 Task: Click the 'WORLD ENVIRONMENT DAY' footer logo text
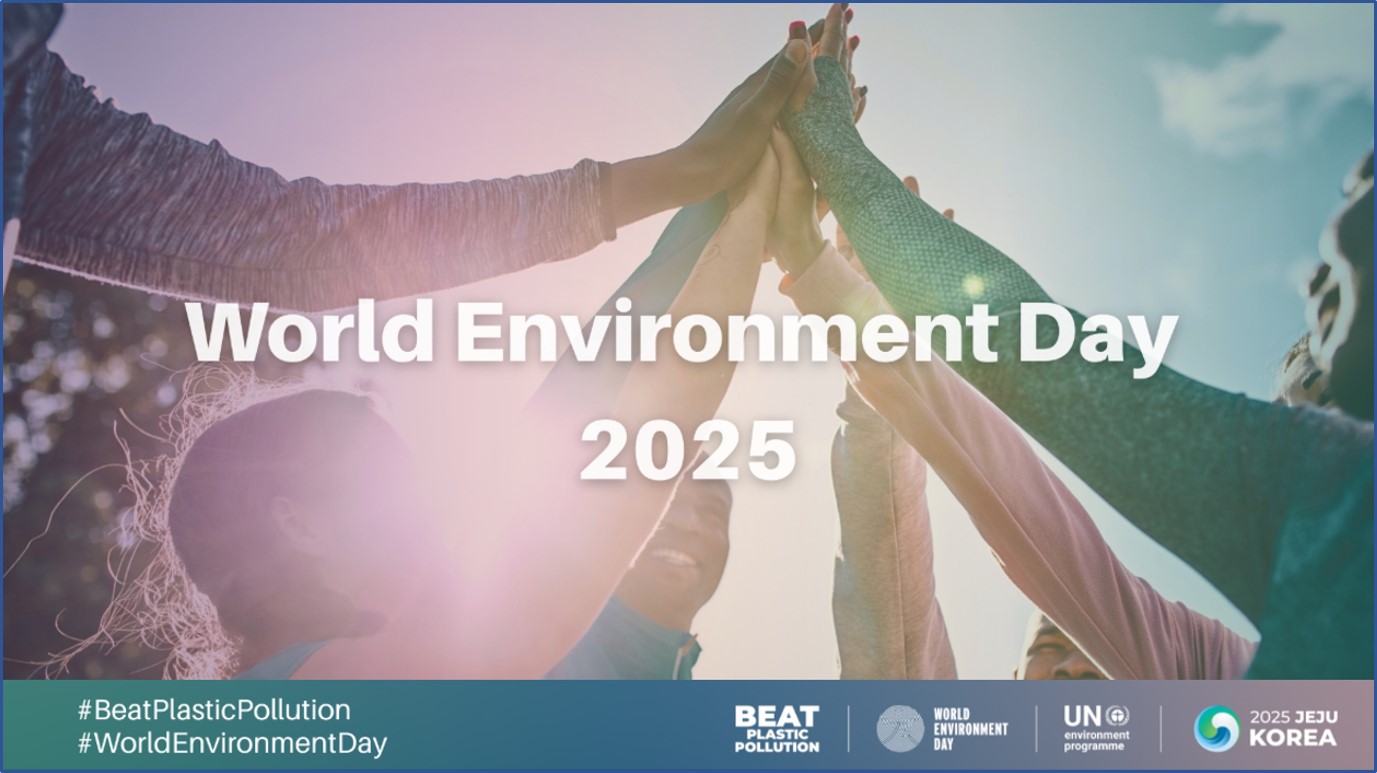[970, 729]
